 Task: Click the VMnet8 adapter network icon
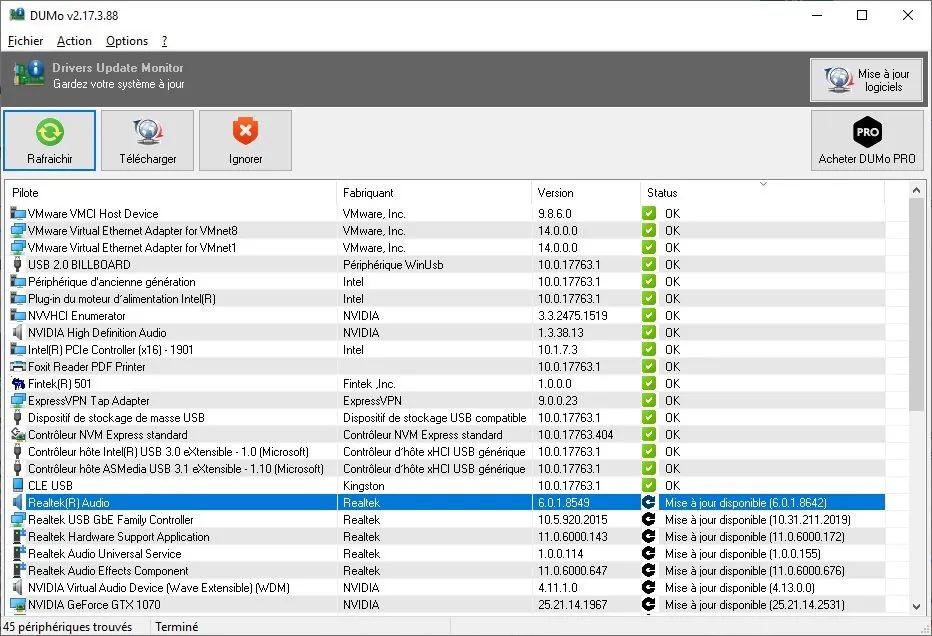[x=18, y=231]
